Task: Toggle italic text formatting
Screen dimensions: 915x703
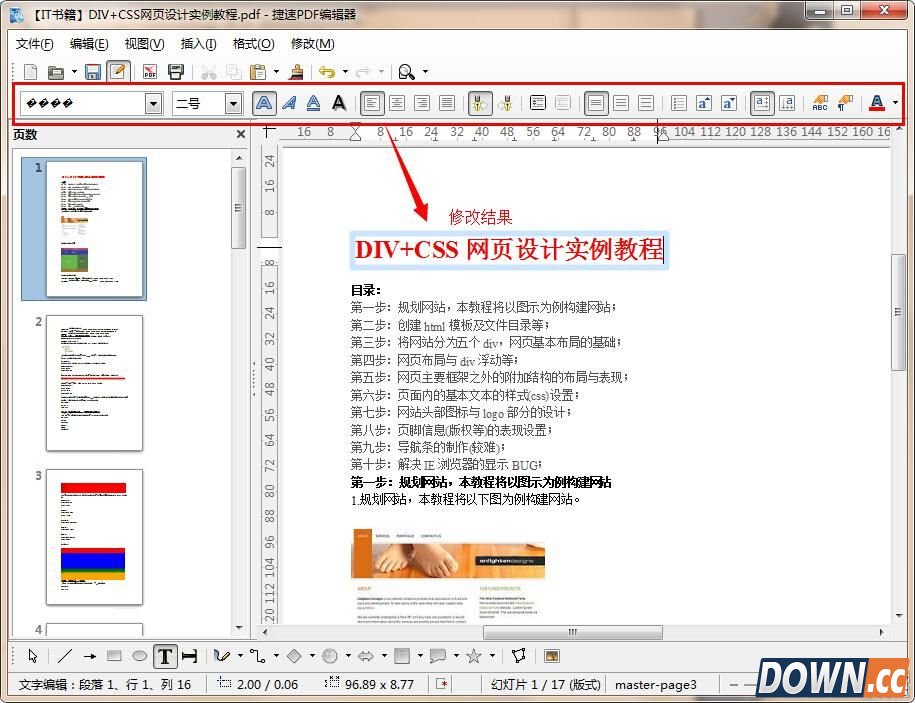Action: [288, 103]
